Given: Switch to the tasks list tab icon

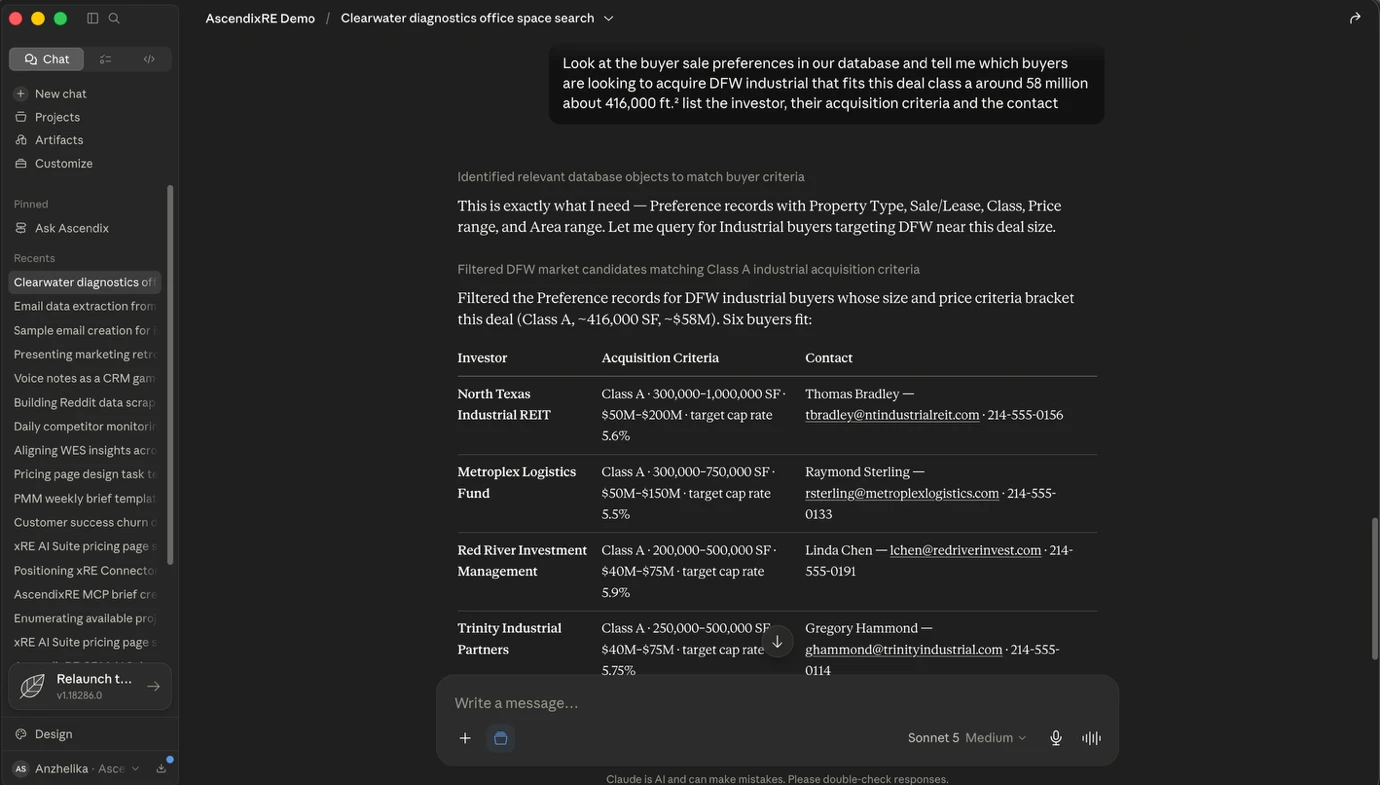Looking at the screenshot, I should point(105,59).
